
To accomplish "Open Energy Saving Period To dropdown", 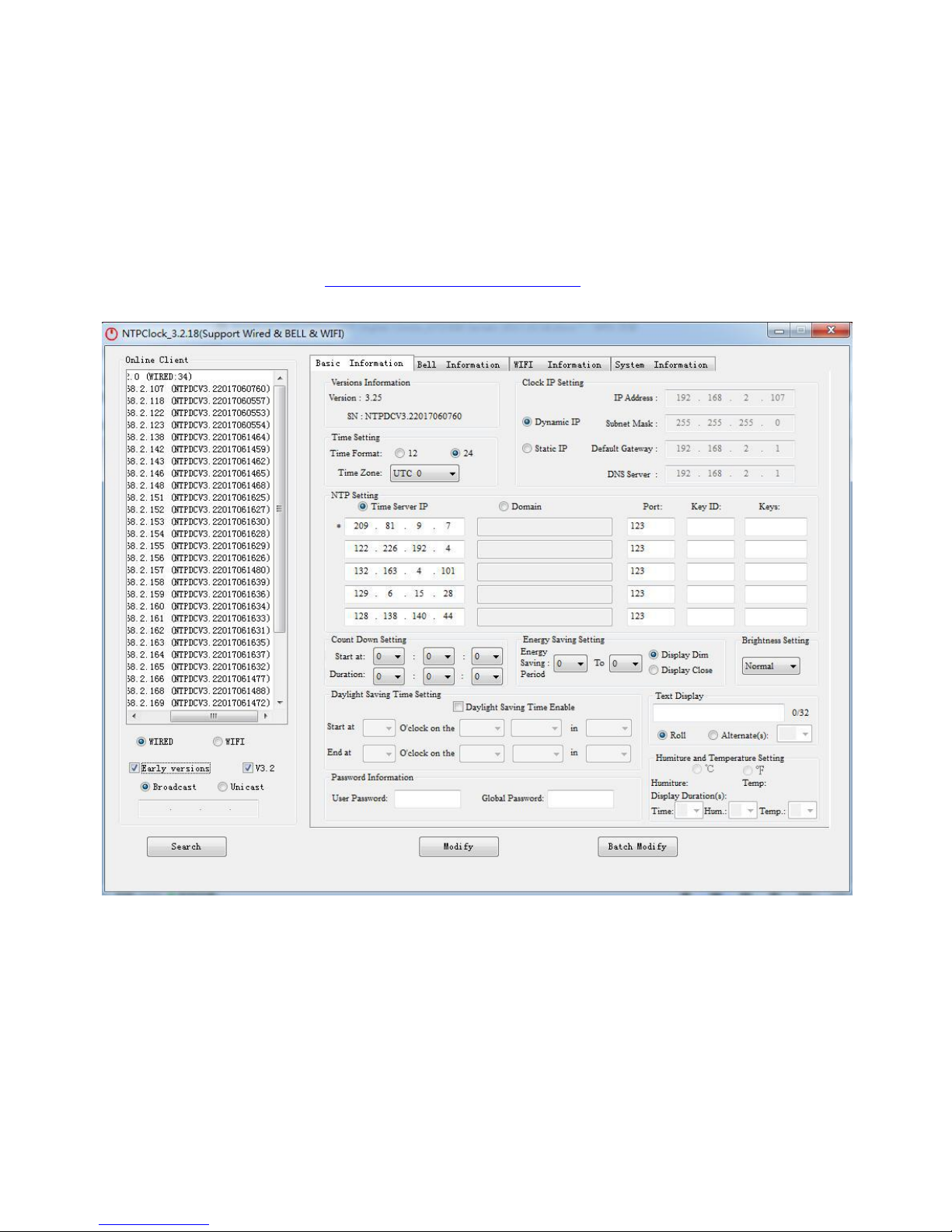I will coord(626,664).
